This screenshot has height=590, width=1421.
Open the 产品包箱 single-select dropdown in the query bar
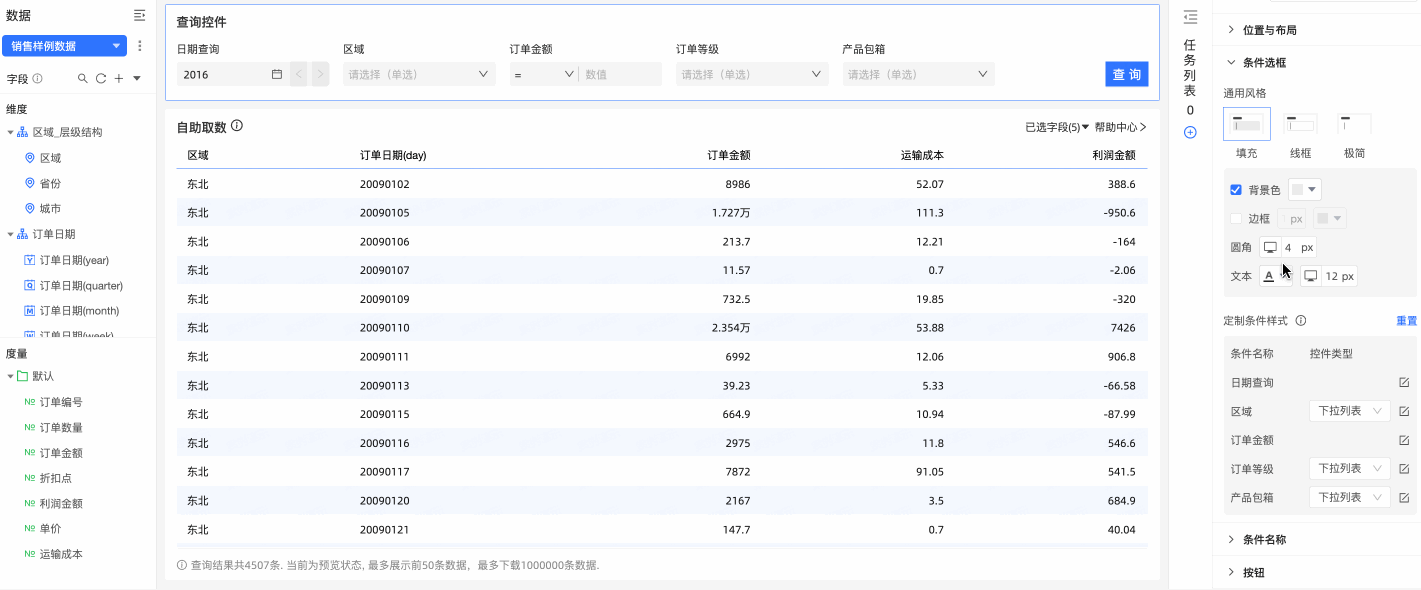pos(919,74)
